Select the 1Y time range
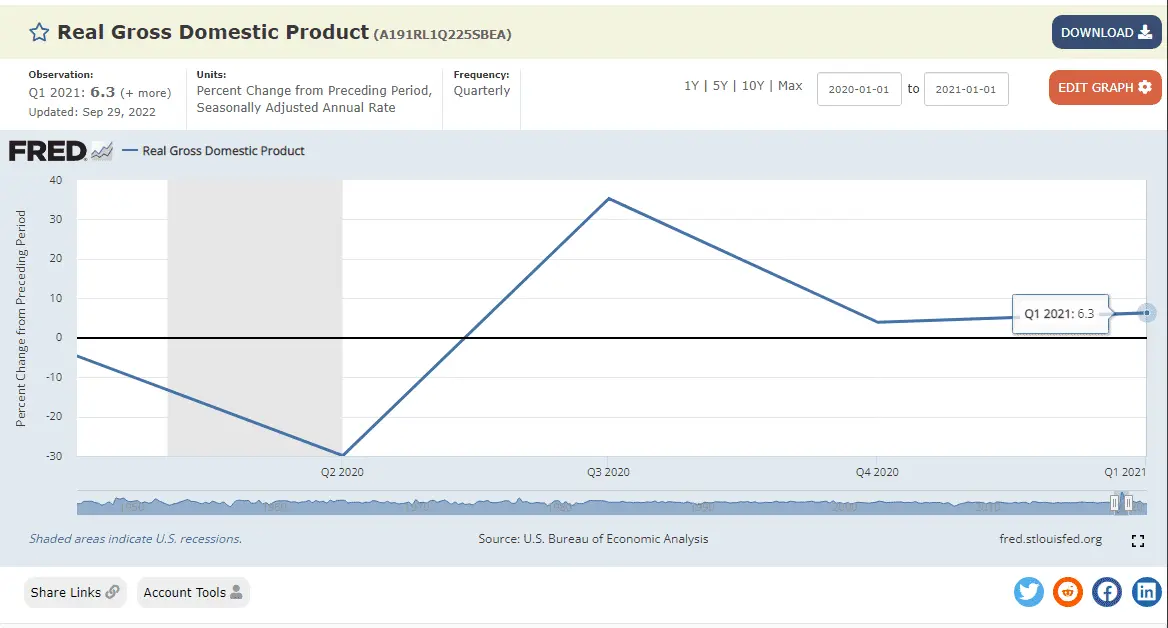The width and height of the screenshot is (1168, 628). (691, 86)
